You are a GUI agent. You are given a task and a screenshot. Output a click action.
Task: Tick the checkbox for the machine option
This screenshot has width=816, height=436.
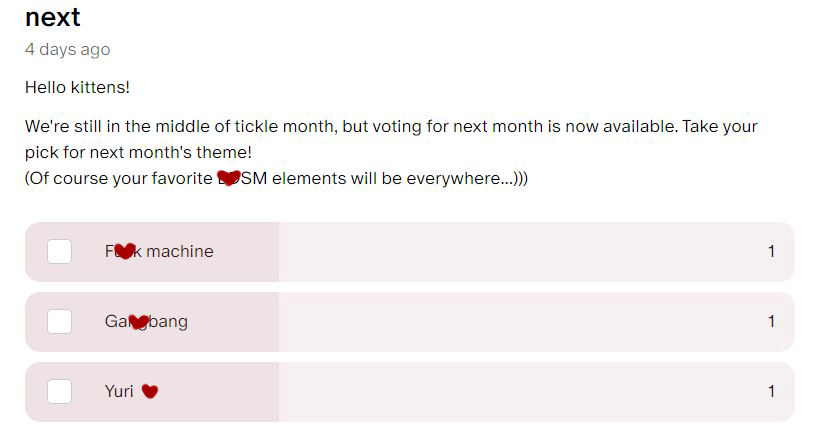coord(59,252)
